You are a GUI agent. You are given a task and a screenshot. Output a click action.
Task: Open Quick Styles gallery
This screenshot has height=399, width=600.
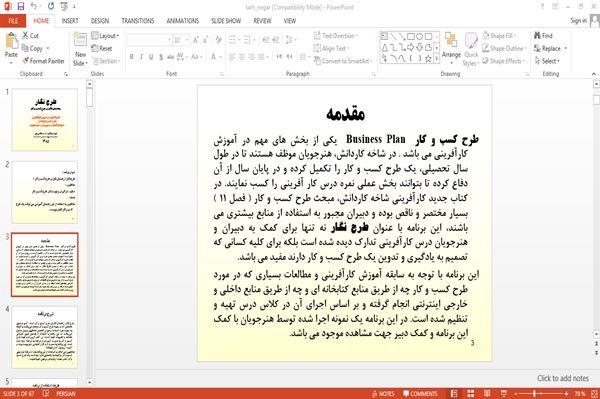point(471,49)
